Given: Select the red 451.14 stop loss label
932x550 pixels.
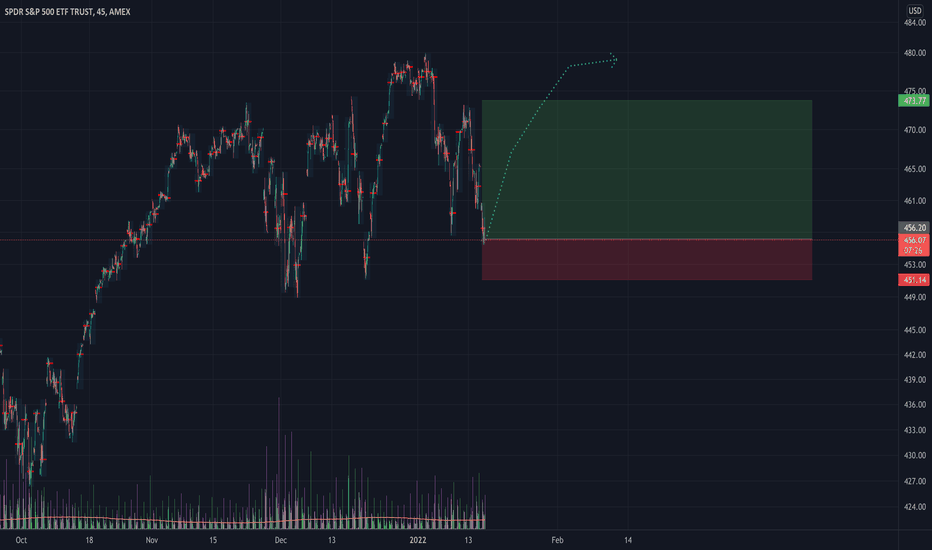Looking at the screenshot, I should [914, 279].
